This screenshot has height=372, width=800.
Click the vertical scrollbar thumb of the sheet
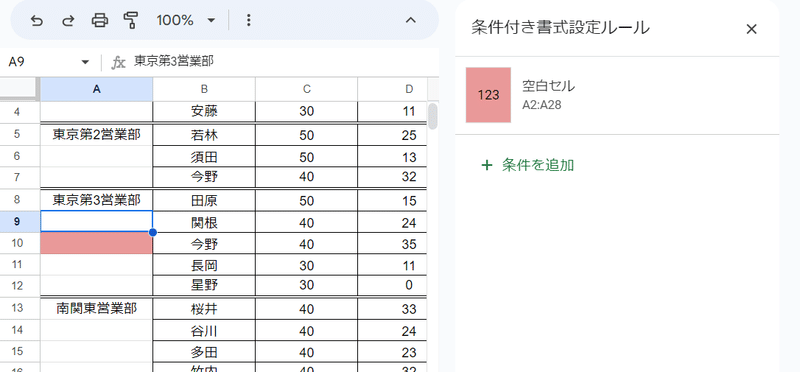point(433,116)
